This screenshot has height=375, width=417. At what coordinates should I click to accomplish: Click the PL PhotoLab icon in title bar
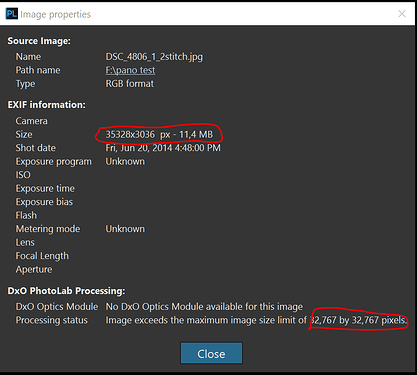[12, 14]
